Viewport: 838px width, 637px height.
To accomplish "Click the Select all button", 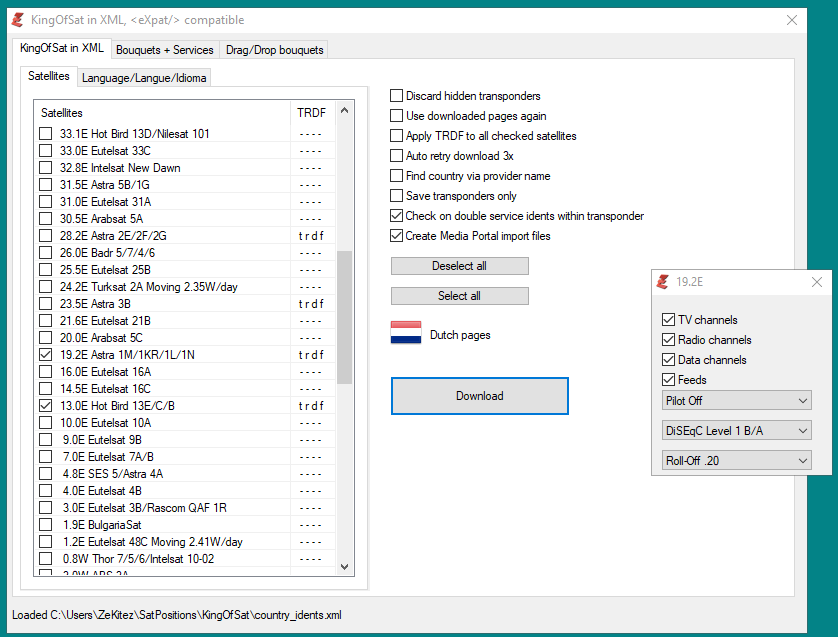I will tap(460, 296).
